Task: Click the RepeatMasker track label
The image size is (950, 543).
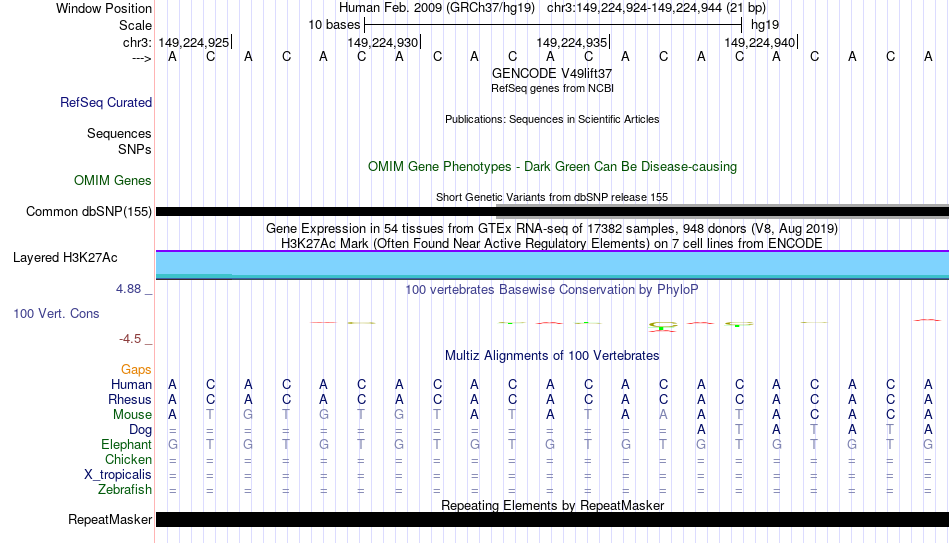Action: point(110,519)
